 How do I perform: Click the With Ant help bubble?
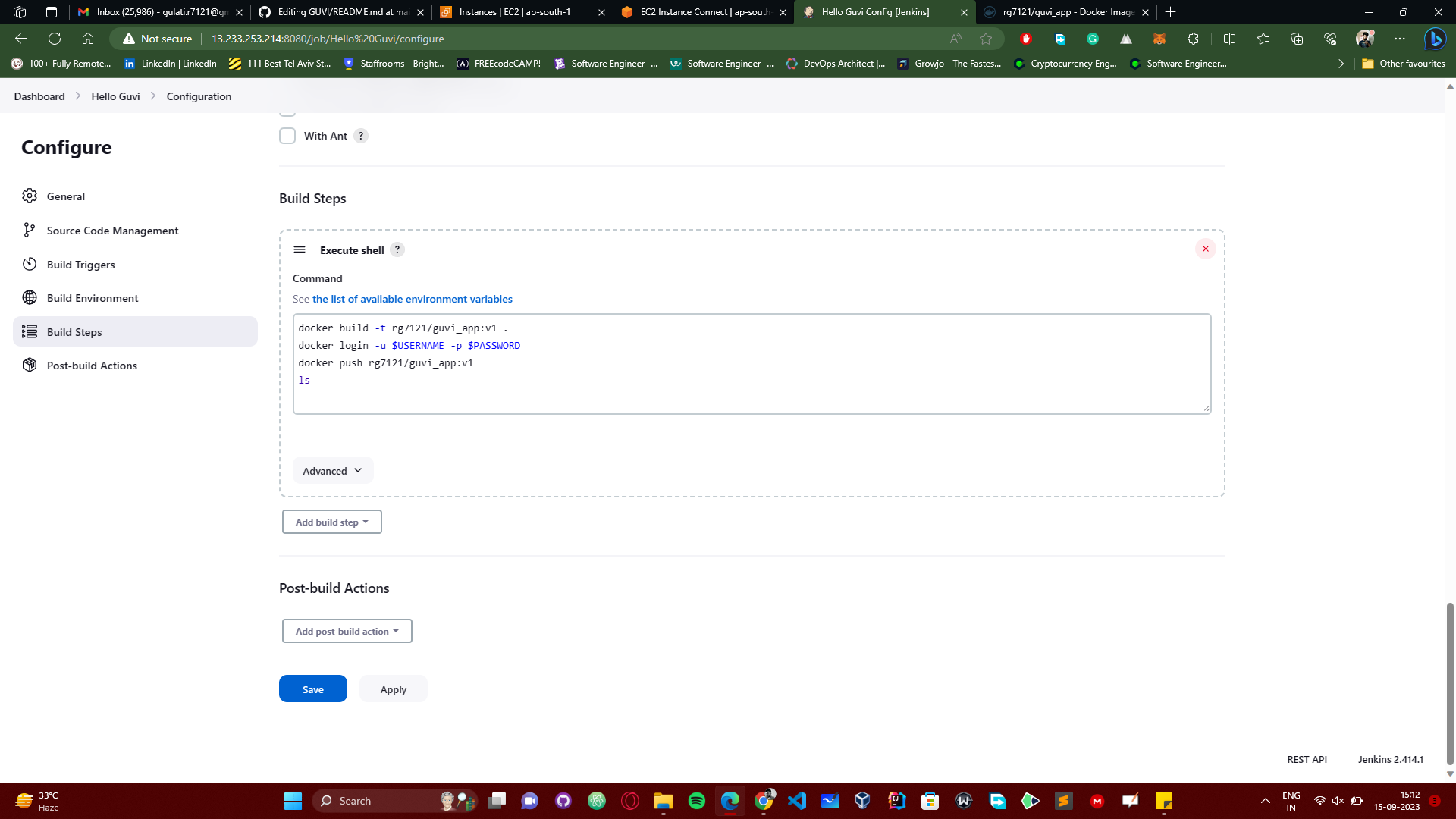360,135
